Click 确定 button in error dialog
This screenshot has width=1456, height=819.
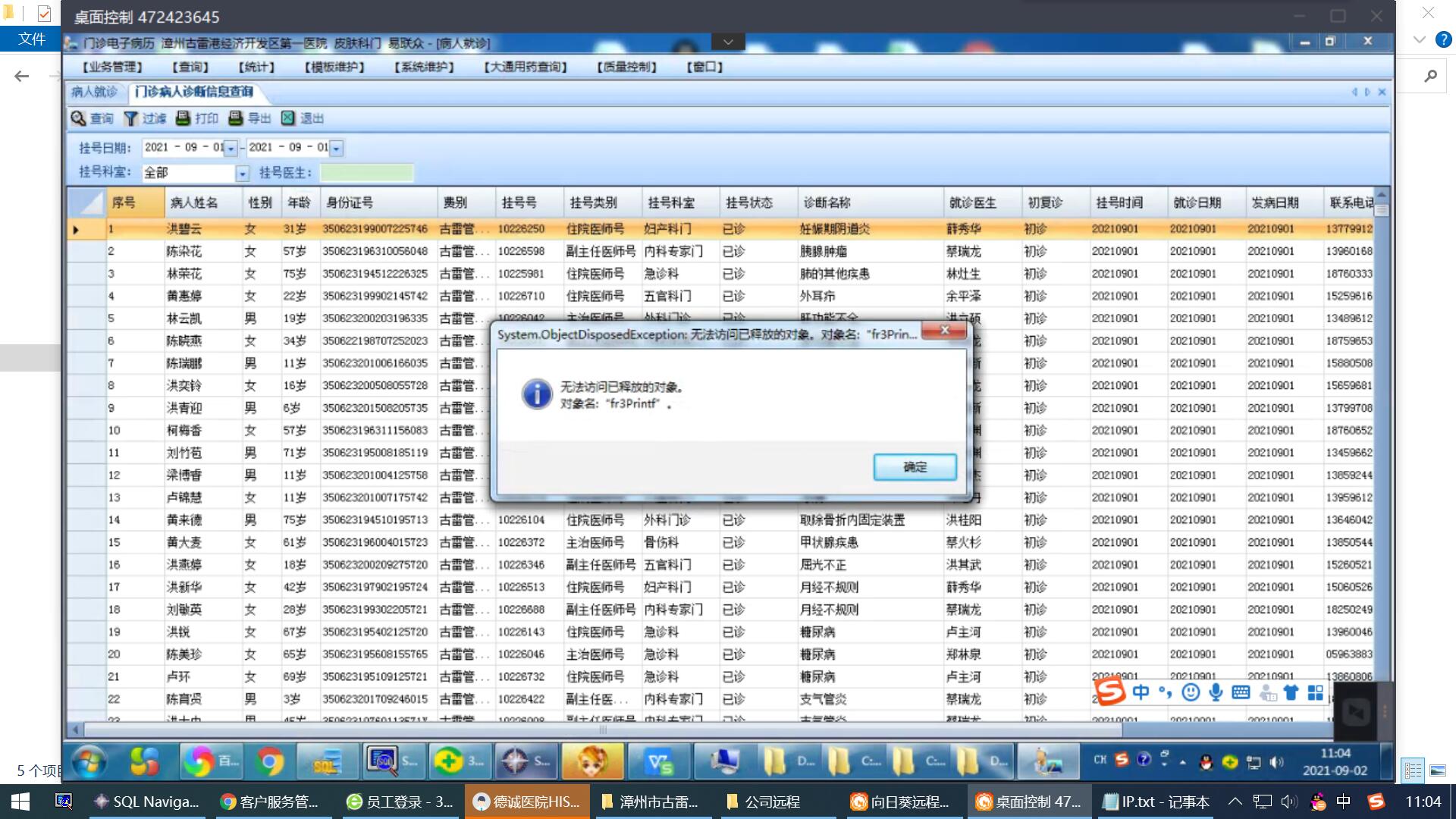(x=915, y=467)
